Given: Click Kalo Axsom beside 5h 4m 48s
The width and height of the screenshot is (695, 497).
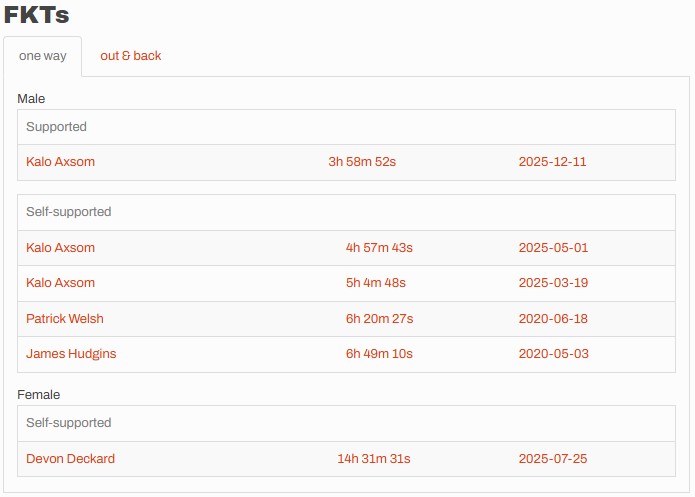Looking at the screenshot, I should pos(61,283).
